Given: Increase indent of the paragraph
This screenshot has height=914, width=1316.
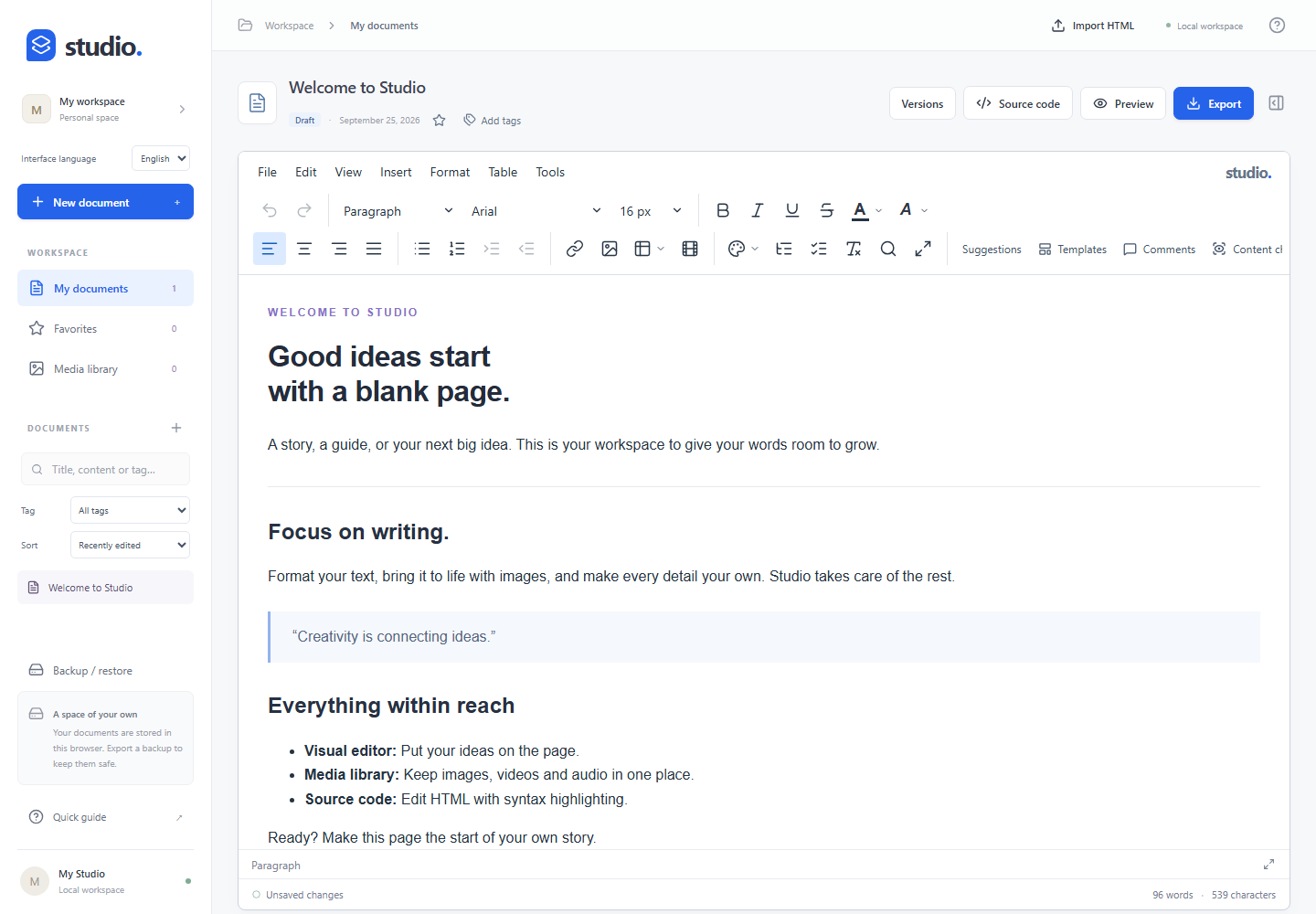Looking at the screenshot, I should click(x=492, y=249).
